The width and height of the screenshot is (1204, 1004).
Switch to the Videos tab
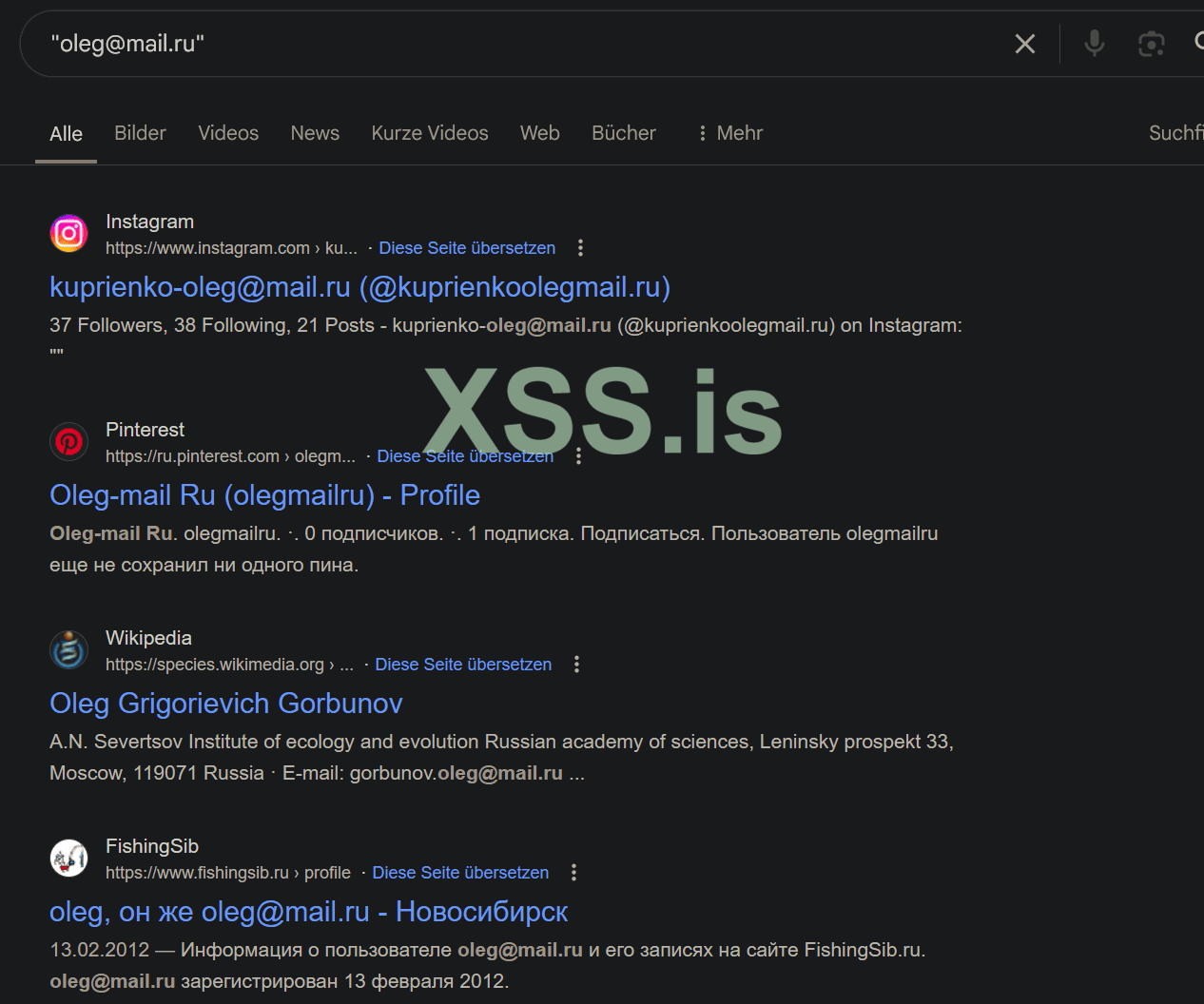pos(228,133)
